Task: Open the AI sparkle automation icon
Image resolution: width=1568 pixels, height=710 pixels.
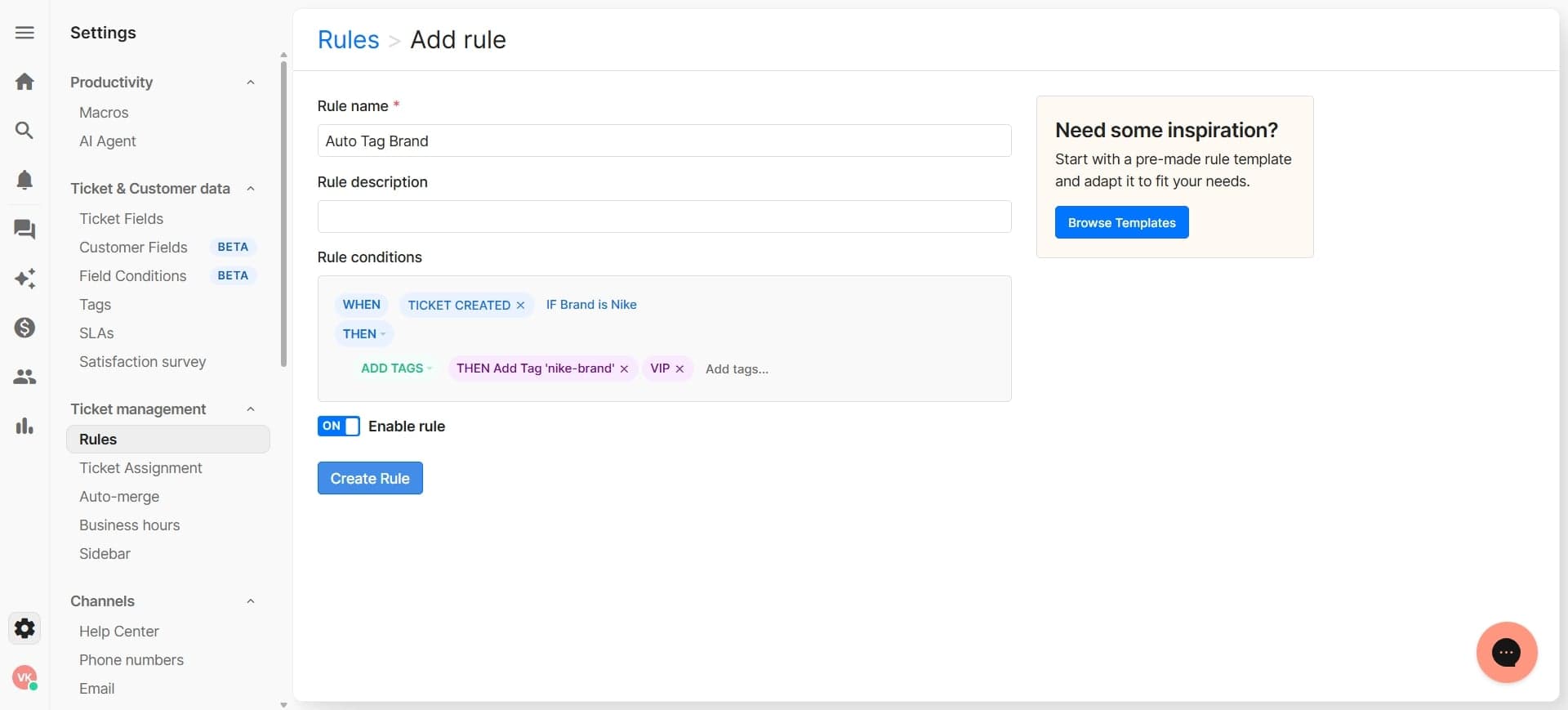Action: tap(24, 279)
